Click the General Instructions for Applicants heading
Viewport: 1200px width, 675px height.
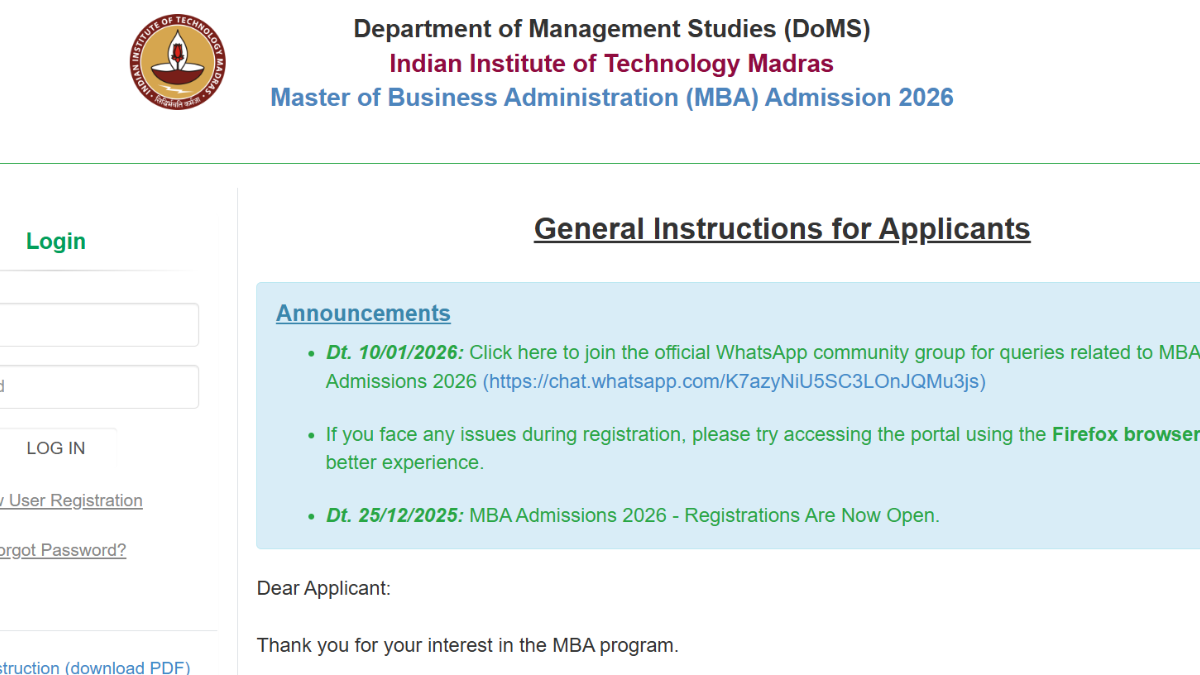tap(781, 229)
